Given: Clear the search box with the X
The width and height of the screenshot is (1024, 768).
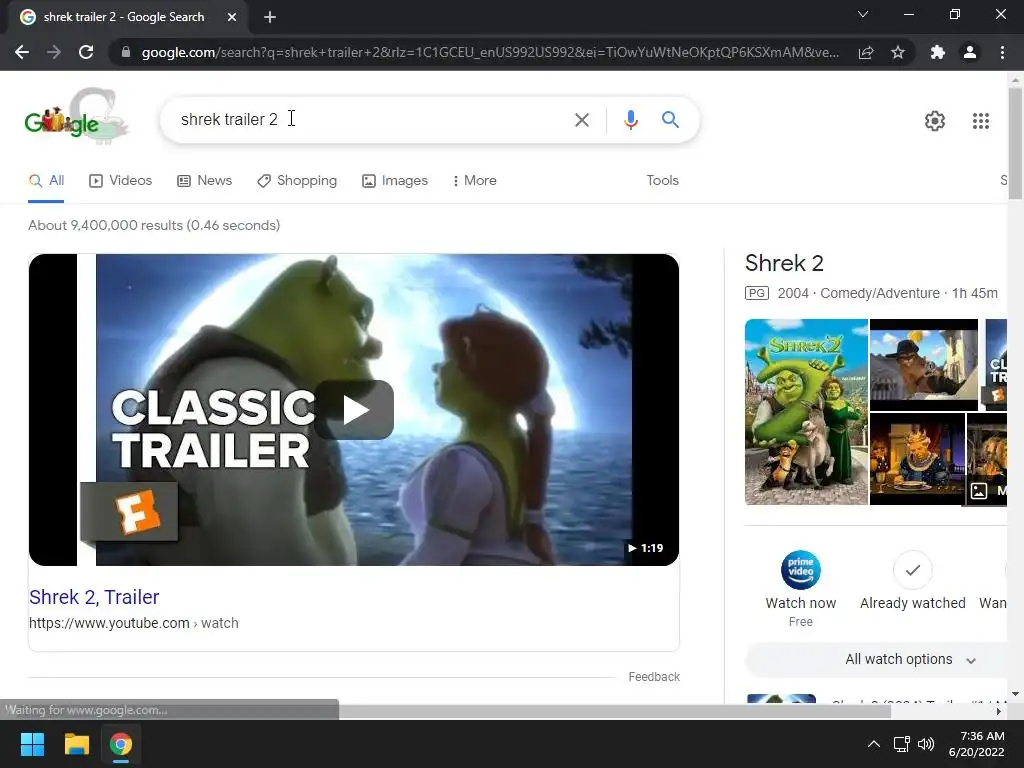Looking at the screenshot, I should pos(581,120).
